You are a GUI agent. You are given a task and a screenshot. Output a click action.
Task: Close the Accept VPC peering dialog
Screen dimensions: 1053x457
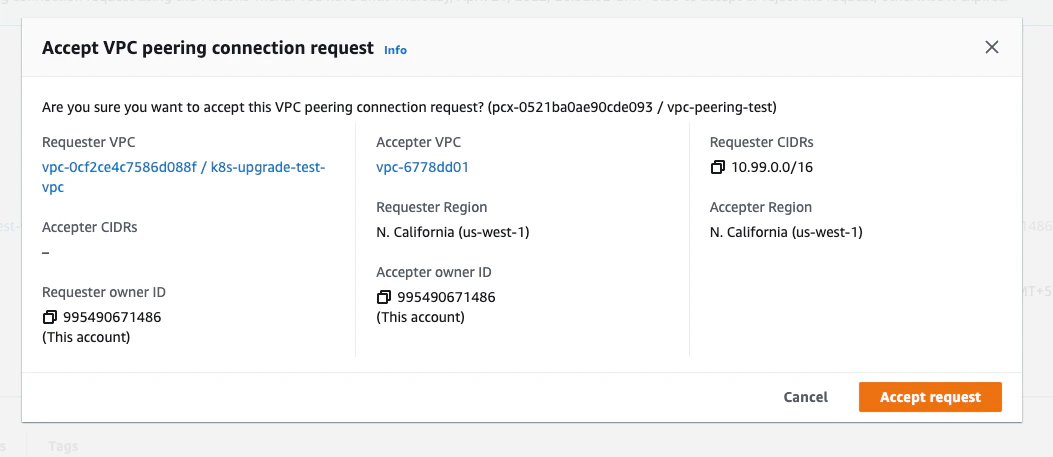tap(992, 48)
